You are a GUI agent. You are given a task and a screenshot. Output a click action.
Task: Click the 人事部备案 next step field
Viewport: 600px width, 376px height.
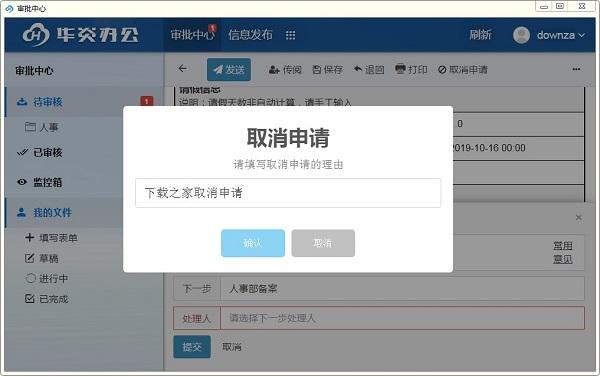tap(403, 288)
